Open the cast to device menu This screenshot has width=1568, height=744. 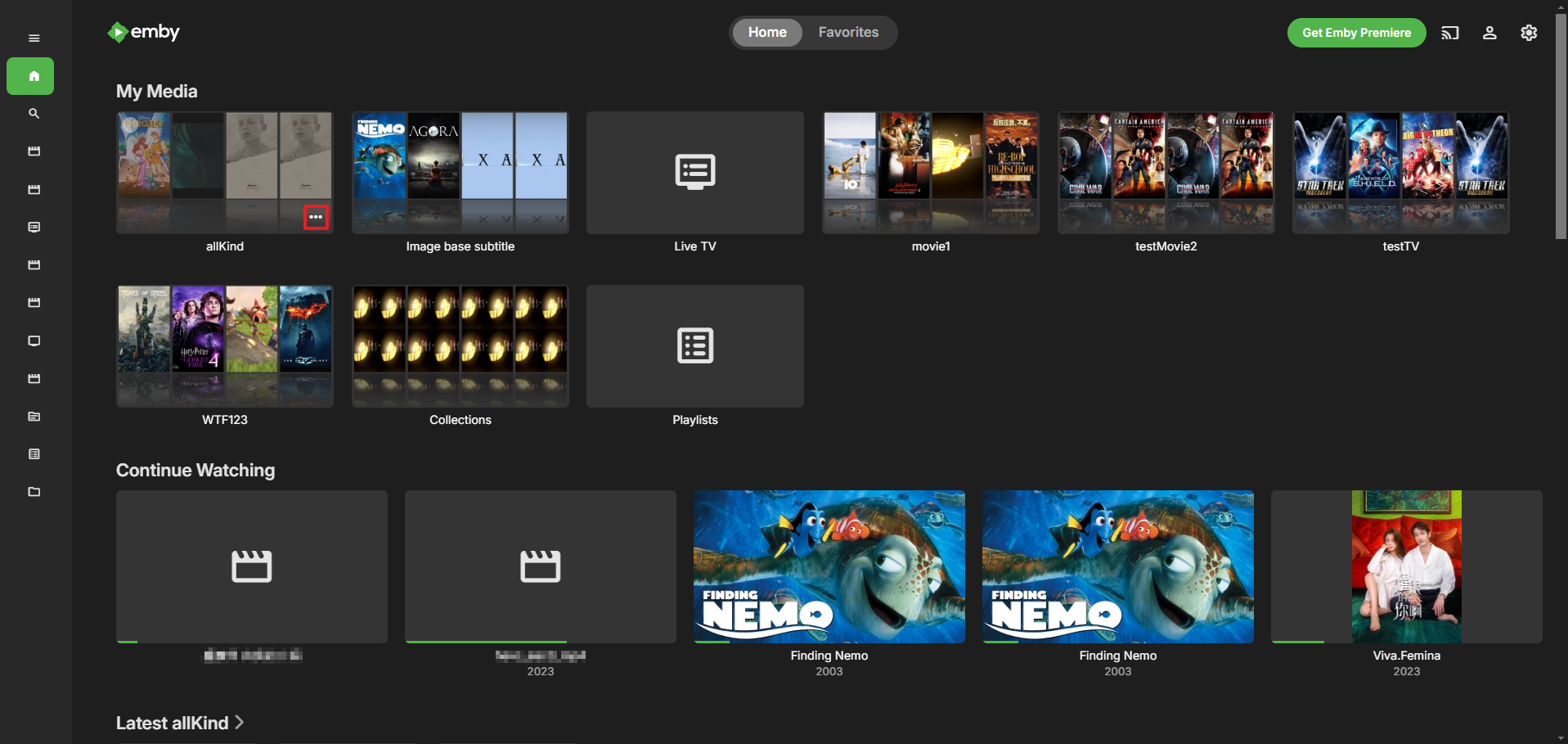click(1450, 33)
